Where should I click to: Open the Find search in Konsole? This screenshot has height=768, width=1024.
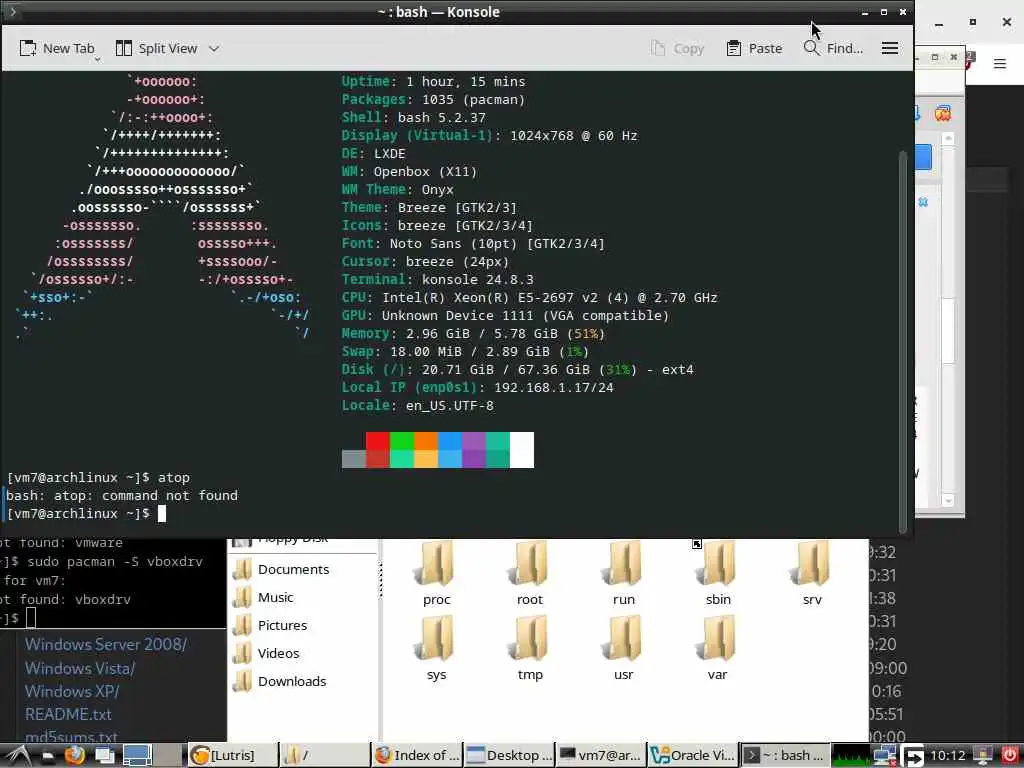coord(833,48)
